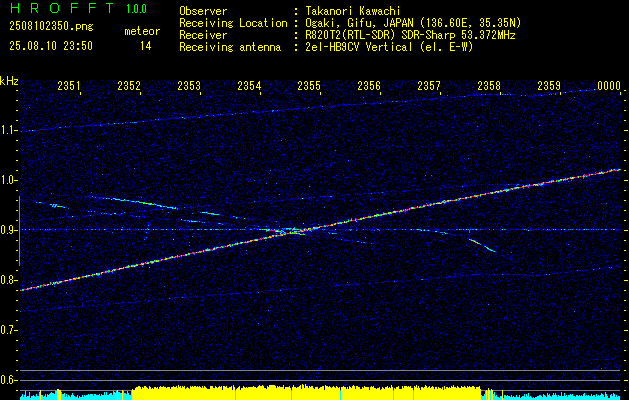629x400 pixels.
Task: Click the meteor label
Action: (x=142, y=31)
